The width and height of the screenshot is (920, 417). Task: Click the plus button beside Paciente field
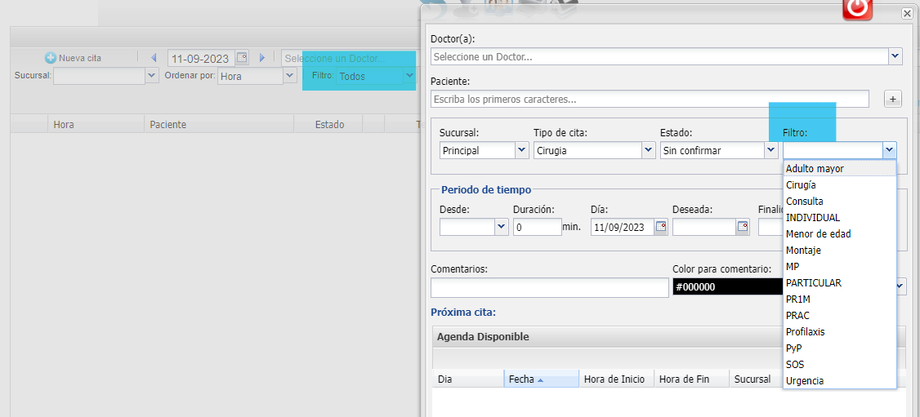[x=893, y=99]
